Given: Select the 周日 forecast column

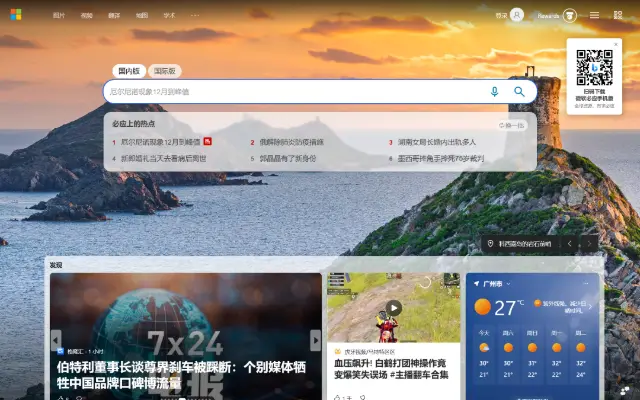Looking at the screenshot, I should 532,354.
